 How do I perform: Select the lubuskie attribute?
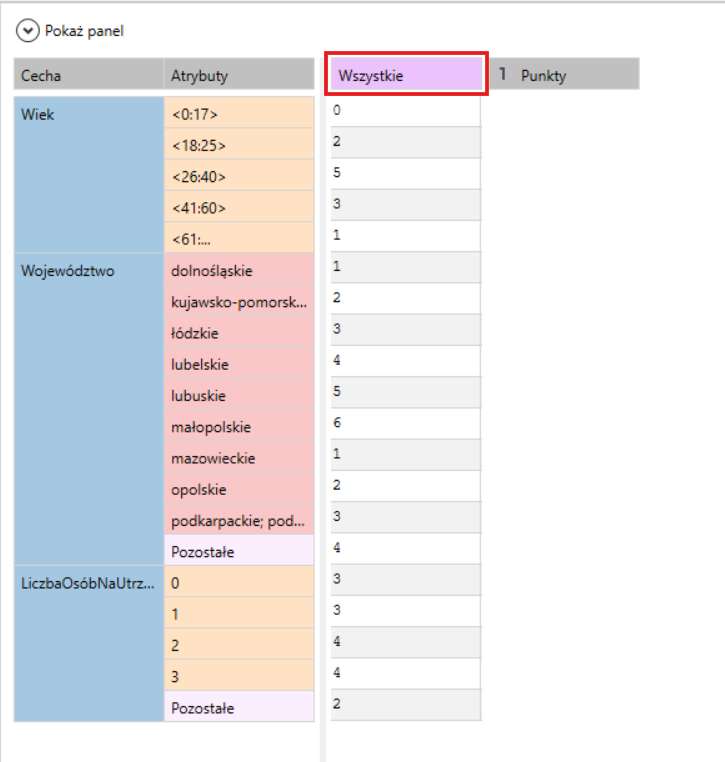(239, 394)
